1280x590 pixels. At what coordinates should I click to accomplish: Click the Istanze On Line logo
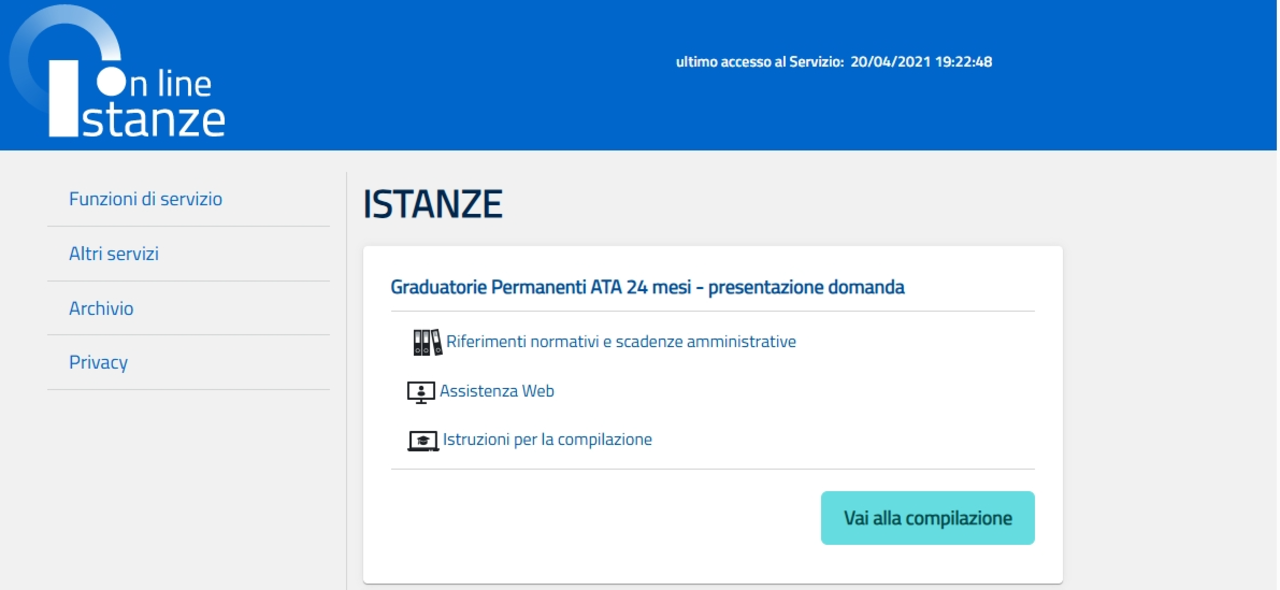118,72
